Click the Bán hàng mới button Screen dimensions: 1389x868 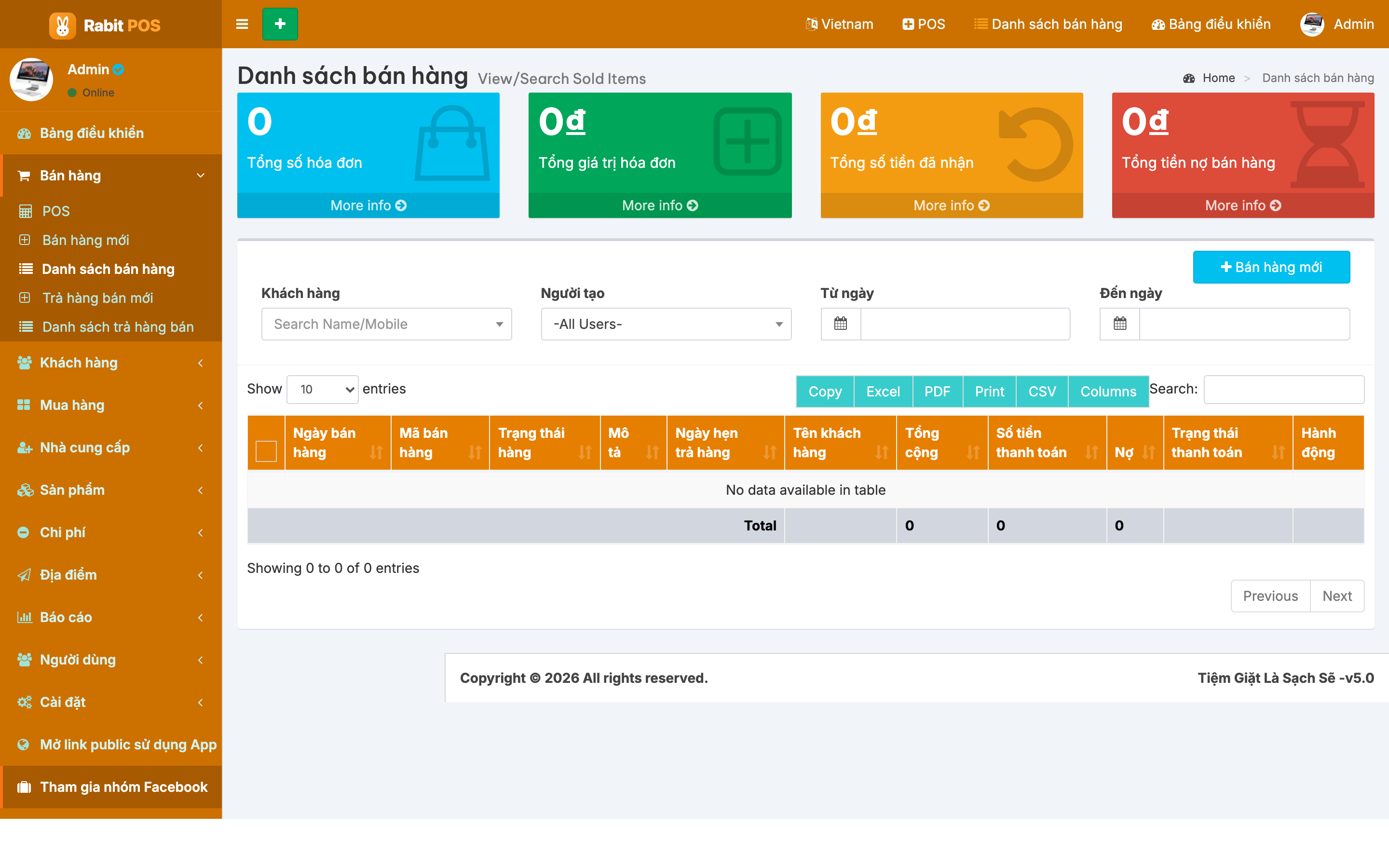(1271, 267)
